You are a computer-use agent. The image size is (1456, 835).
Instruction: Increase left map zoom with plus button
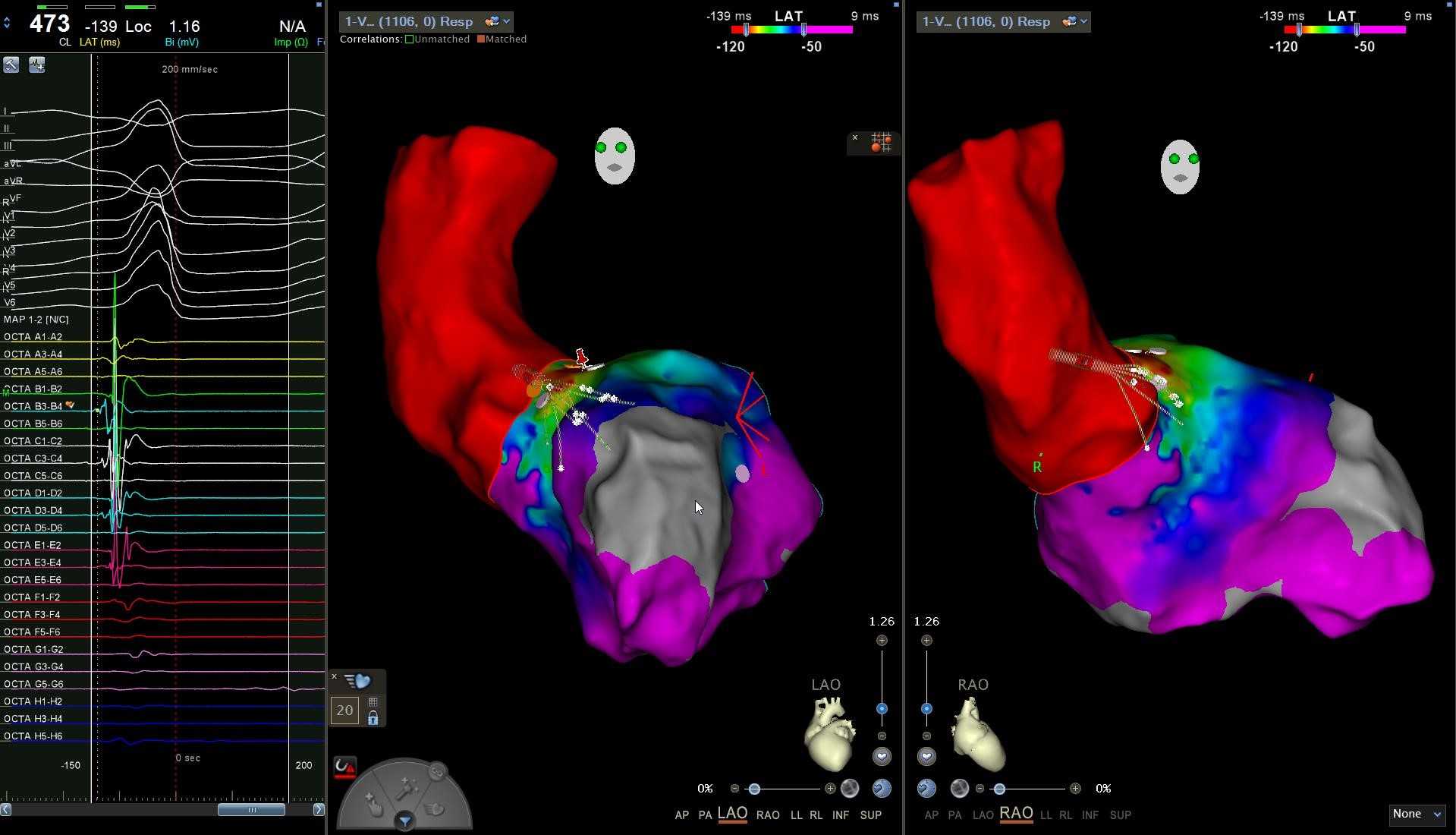[882, 641]
